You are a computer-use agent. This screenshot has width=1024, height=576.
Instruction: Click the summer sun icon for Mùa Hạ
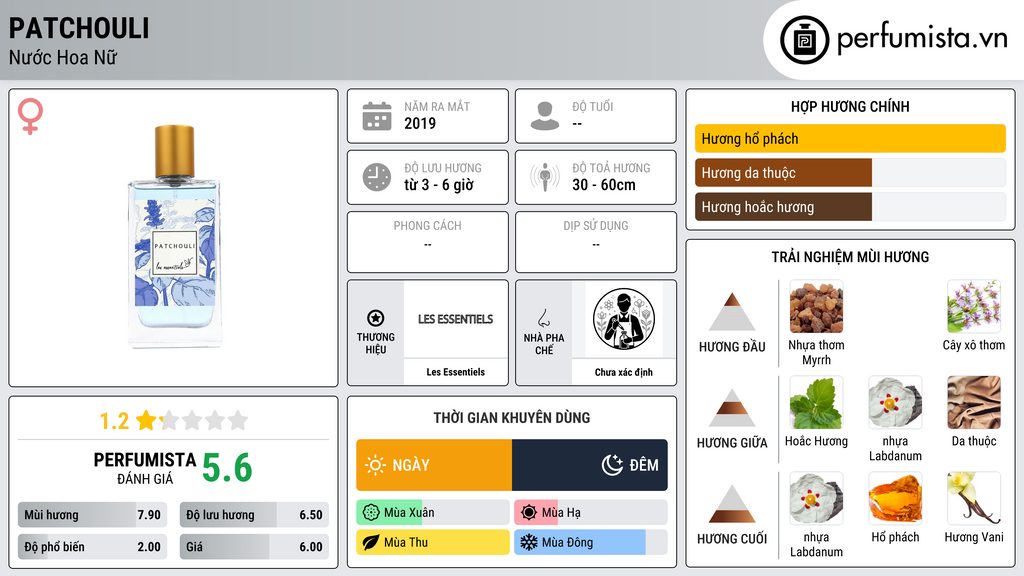click(529, 513)
